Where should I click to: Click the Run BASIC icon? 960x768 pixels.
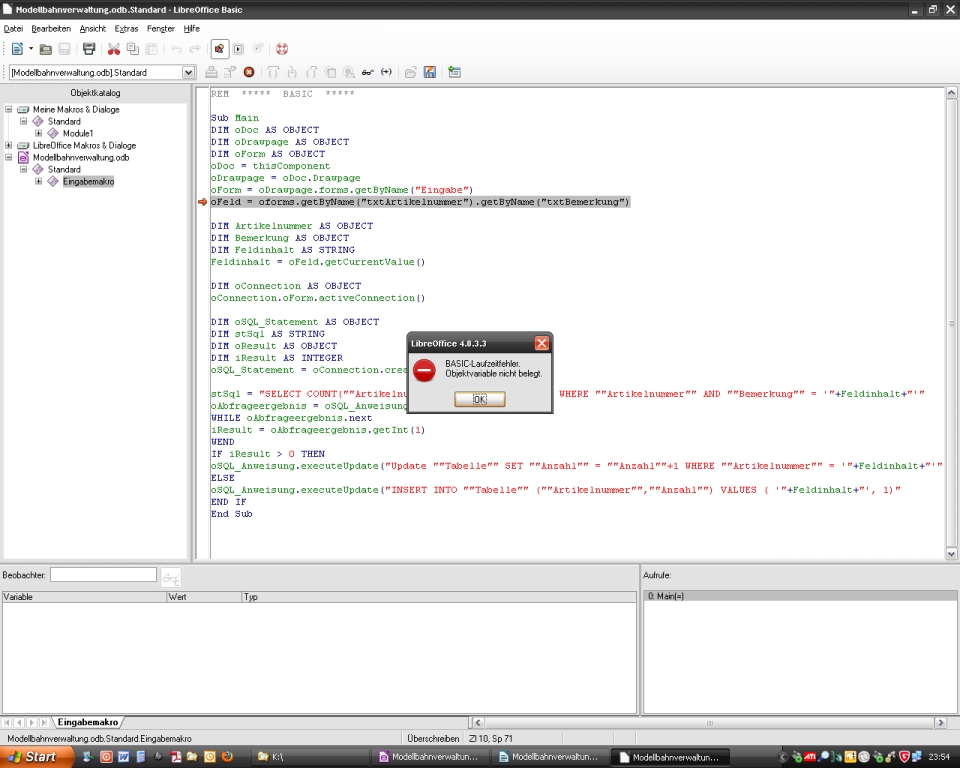[x=230, y=72]
